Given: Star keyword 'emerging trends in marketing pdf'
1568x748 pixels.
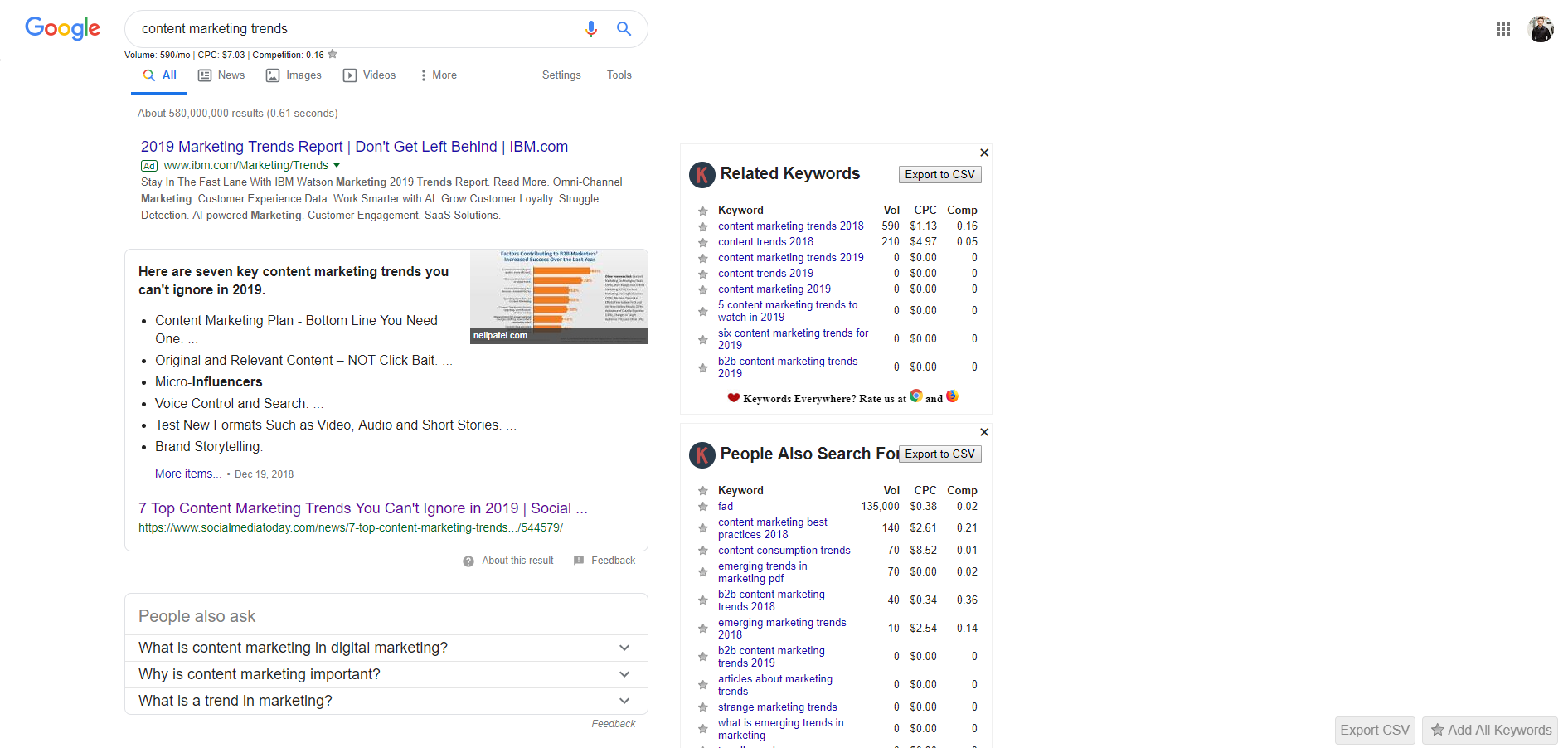Looking at the screenshot, I should [x=703, y=573].
